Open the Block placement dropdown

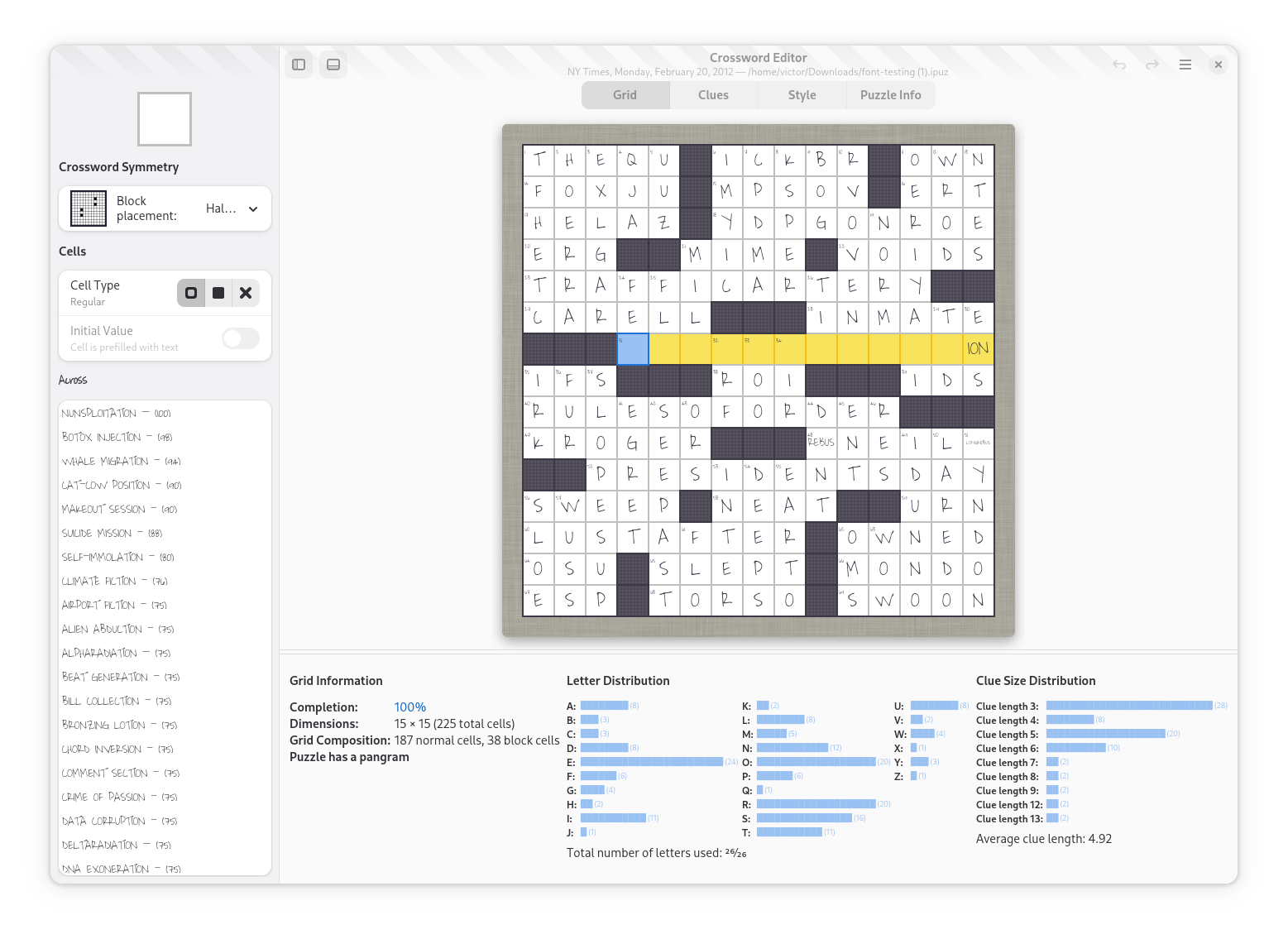165,208
